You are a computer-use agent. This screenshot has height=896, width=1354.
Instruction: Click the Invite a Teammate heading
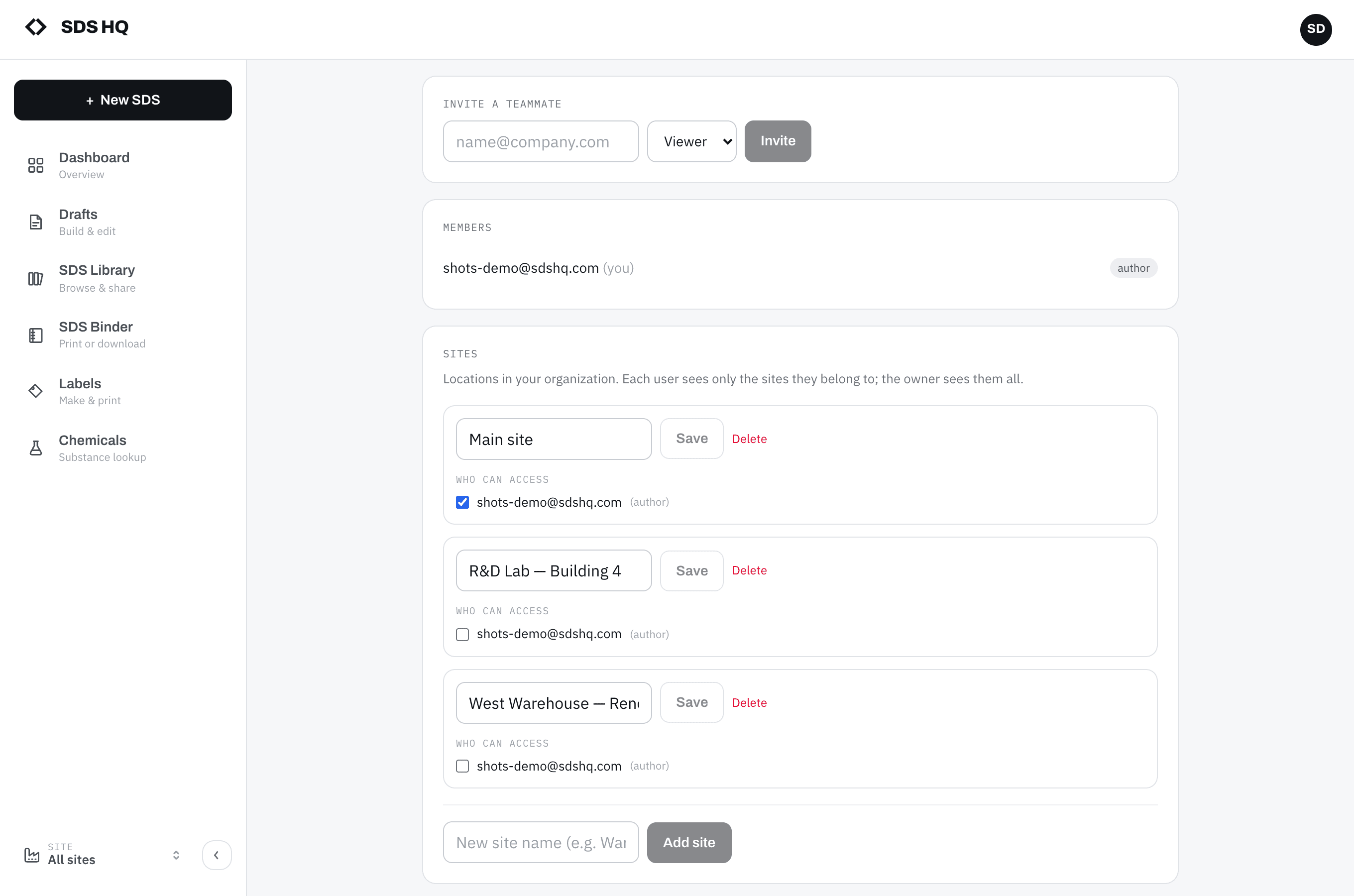click(x=502, y=104)
